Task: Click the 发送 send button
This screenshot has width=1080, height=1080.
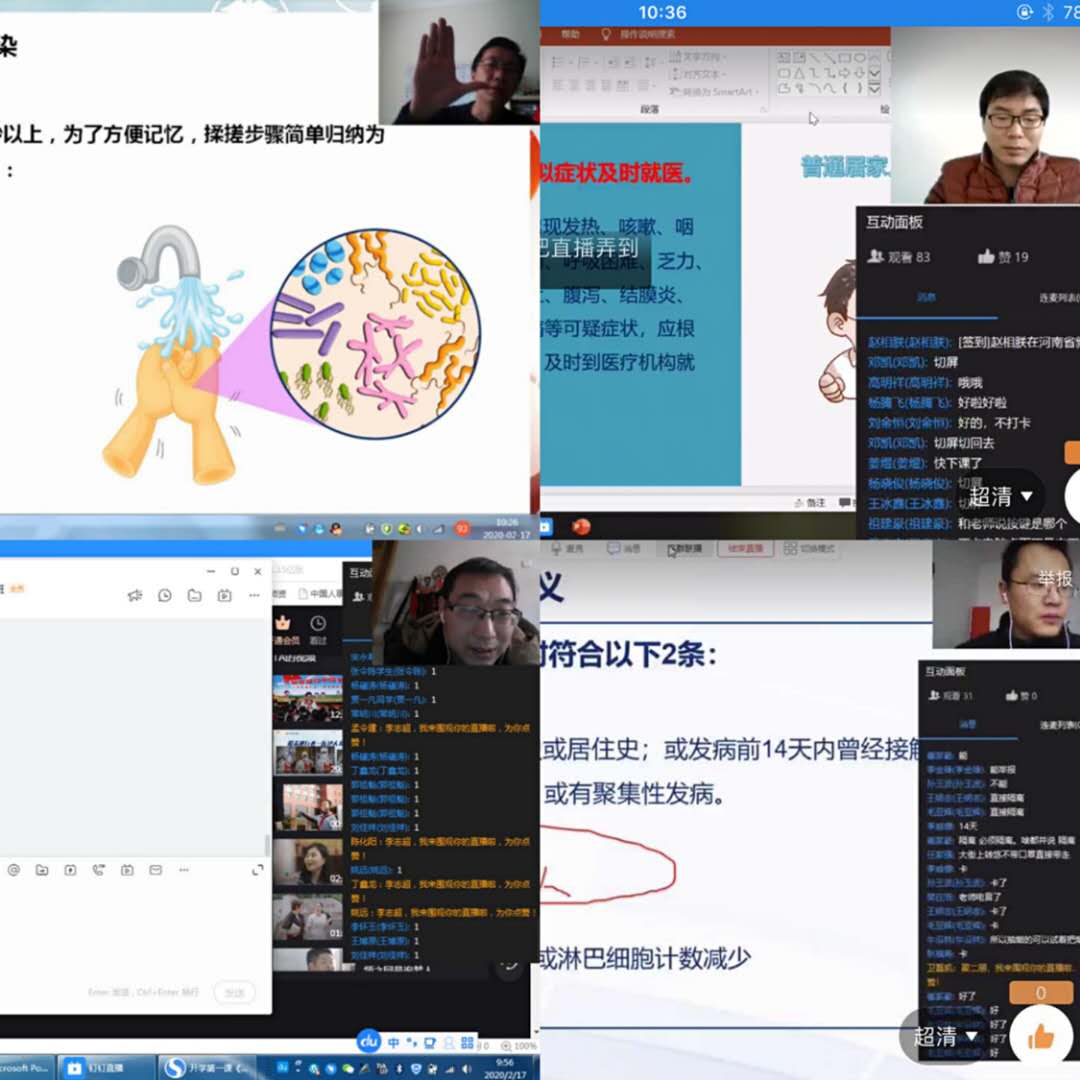Action: pos(234,992)
